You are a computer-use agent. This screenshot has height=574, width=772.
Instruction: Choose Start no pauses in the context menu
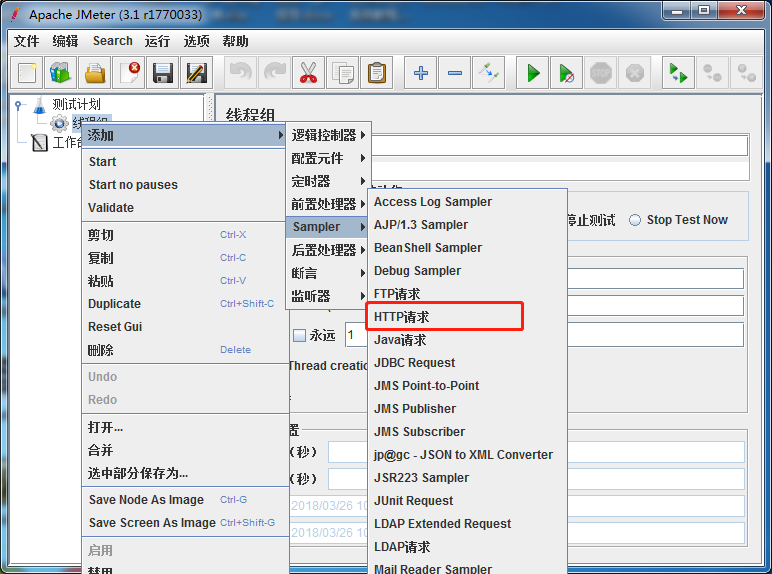[x=184, y=185]
